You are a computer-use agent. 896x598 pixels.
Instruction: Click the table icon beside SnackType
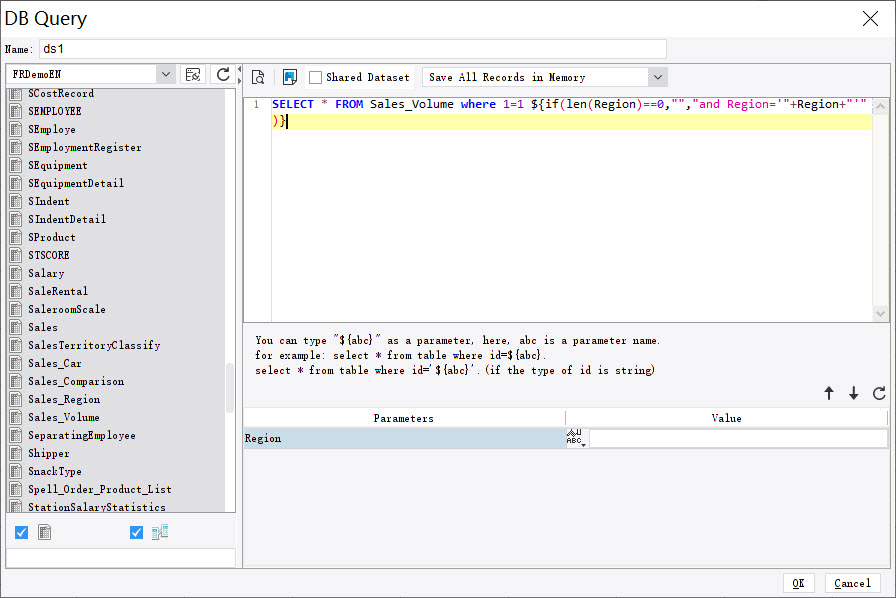click(x=16, y=471)
